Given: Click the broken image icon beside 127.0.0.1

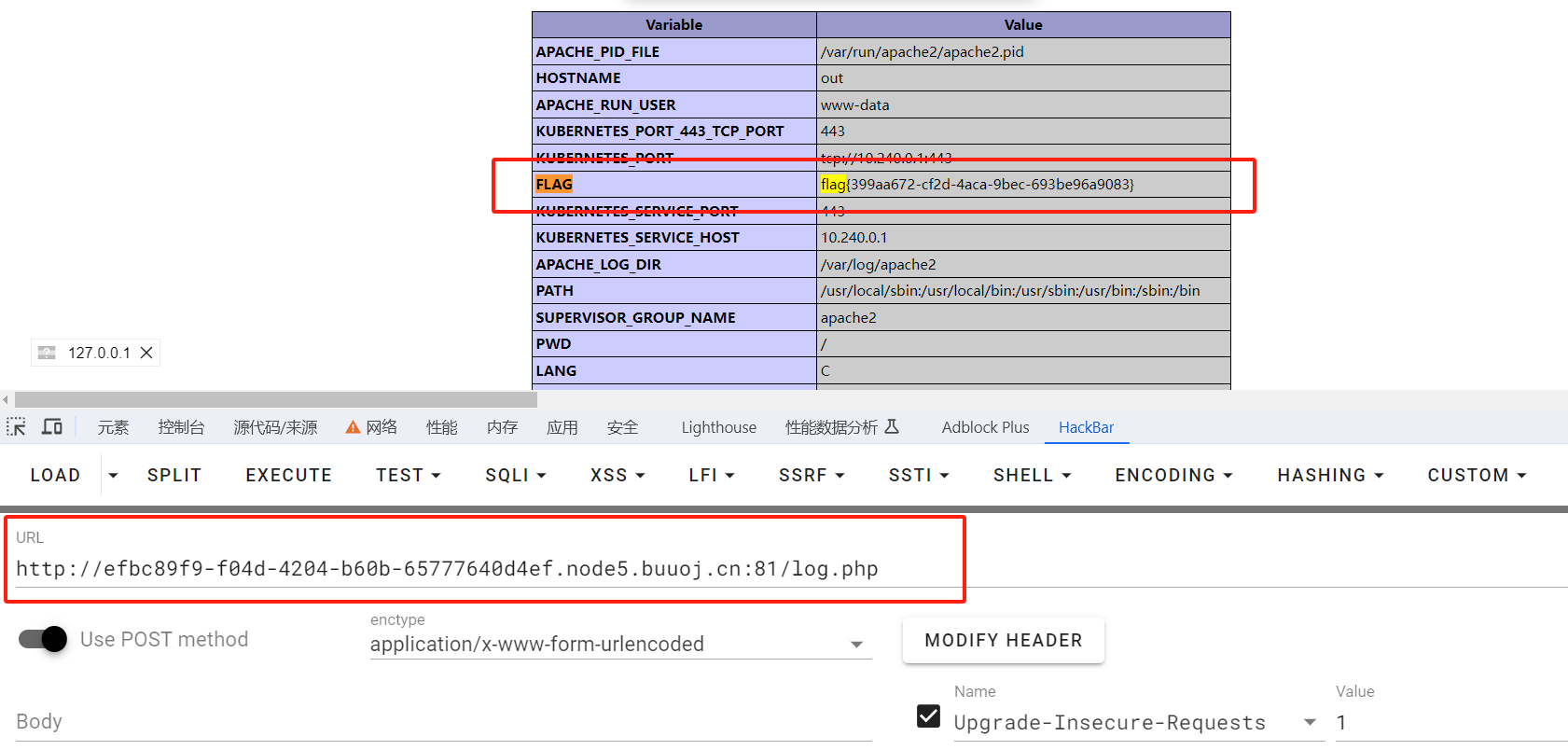Looking at the screenshot, I should tap(47, 353).
